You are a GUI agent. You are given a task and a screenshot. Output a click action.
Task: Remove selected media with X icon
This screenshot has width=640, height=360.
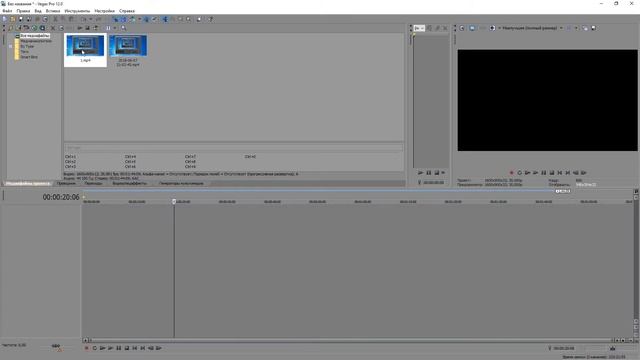[x=52, y=28]
